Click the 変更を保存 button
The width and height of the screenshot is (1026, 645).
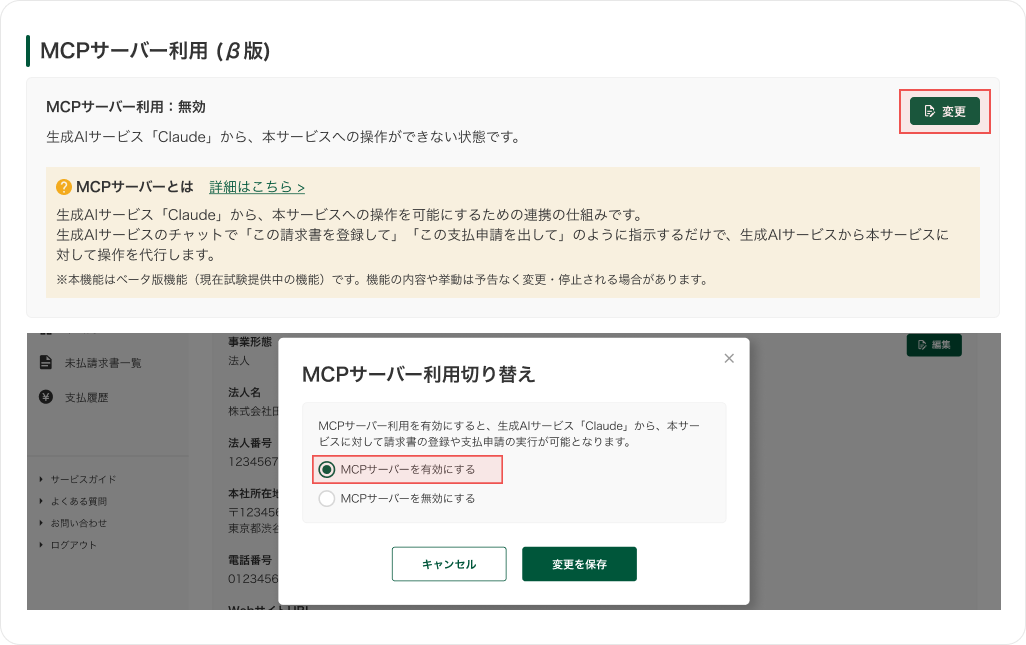pyautogui.click(x=579, y=564)
